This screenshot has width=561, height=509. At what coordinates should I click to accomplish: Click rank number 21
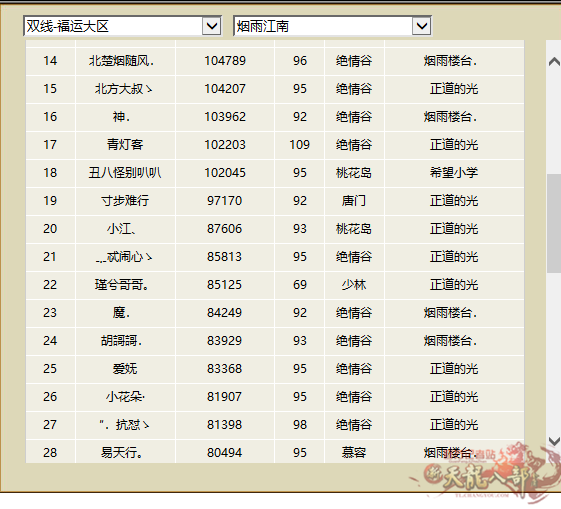(50, 257)
